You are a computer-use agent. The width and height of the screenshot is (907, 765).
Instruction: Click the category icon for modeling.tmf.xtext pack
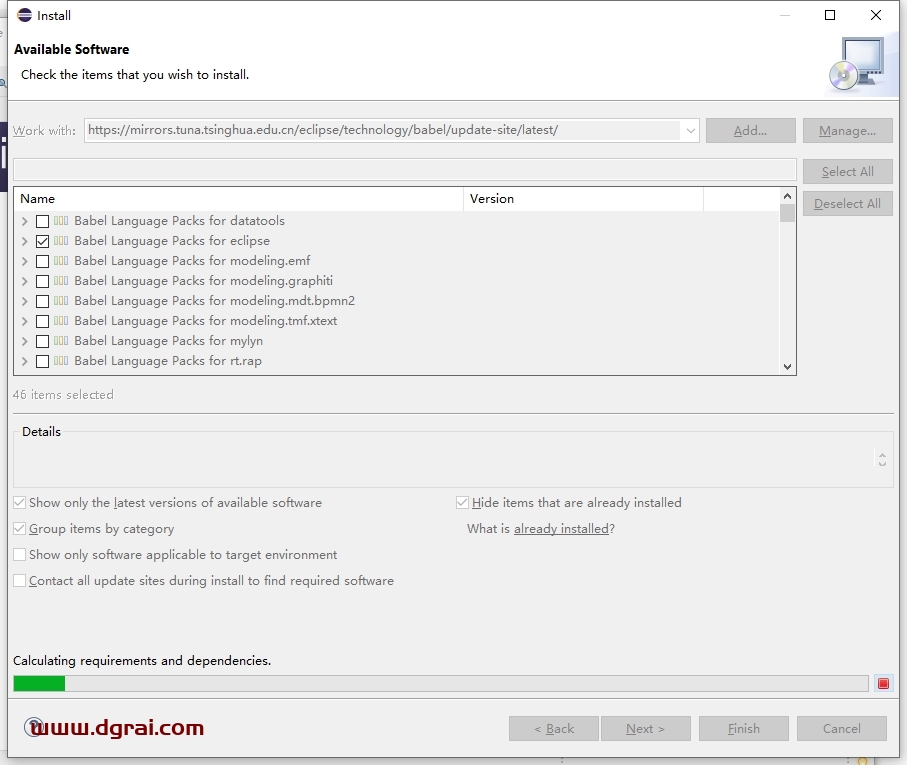pyautogui.click(x=61, y=320)
